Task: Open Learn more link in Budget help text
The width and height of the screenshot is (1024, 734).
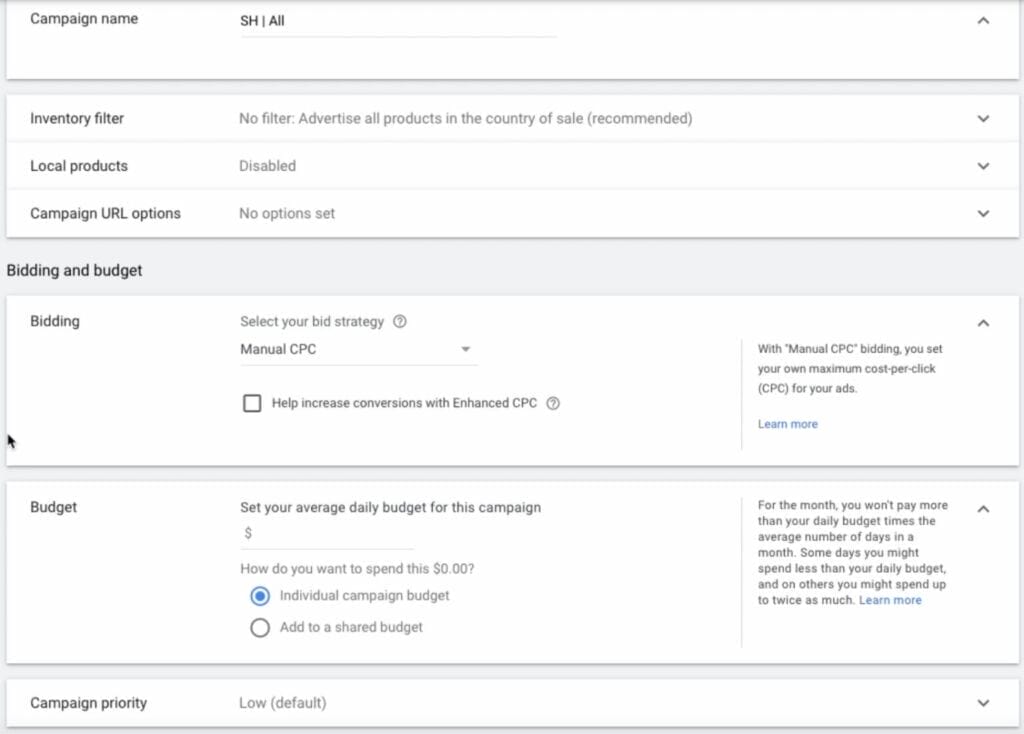Action: click(890, 600)
